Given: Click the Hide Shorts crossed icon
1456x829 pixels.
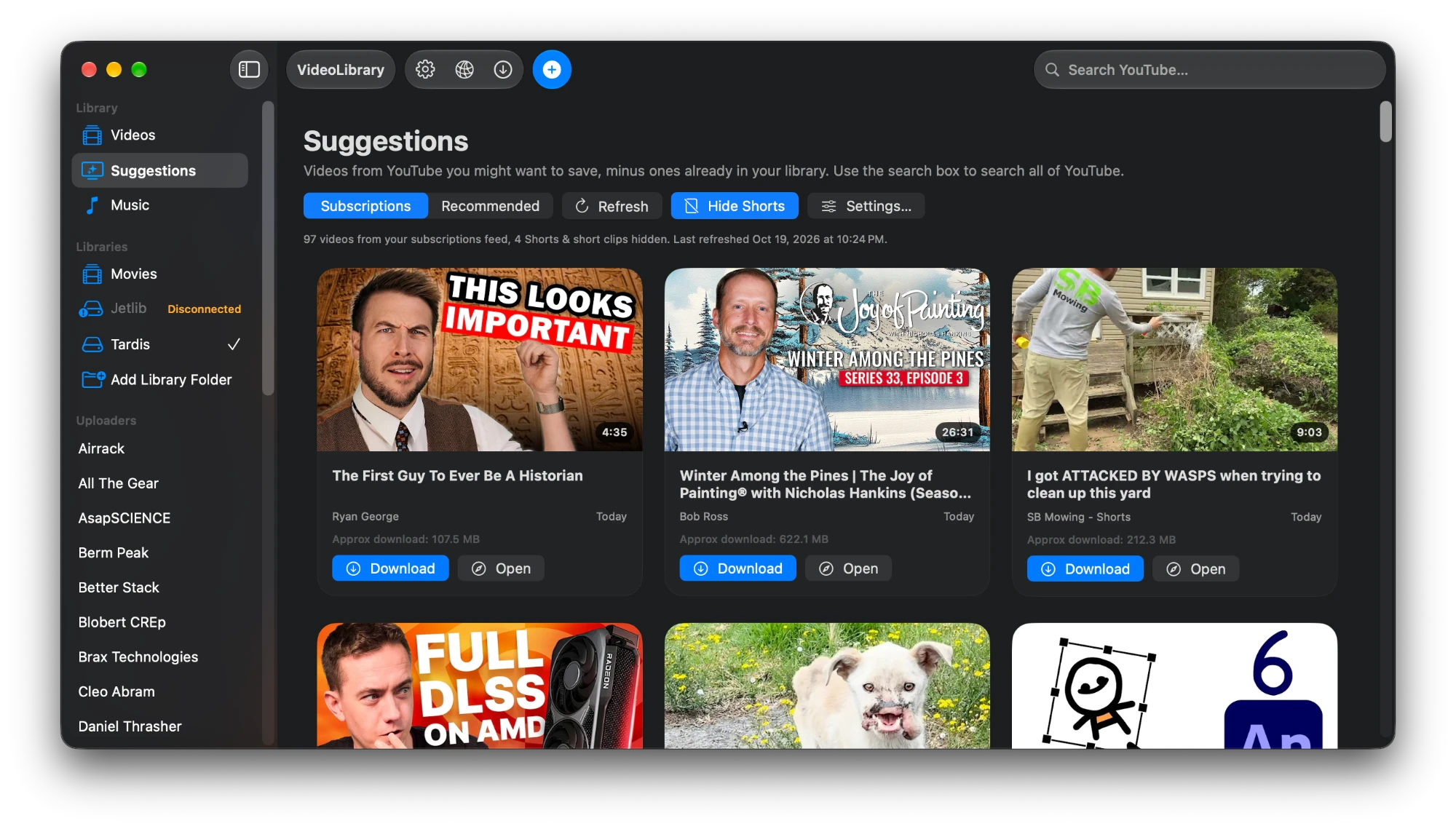Looking at the screenshot, I should pos(692,206).
